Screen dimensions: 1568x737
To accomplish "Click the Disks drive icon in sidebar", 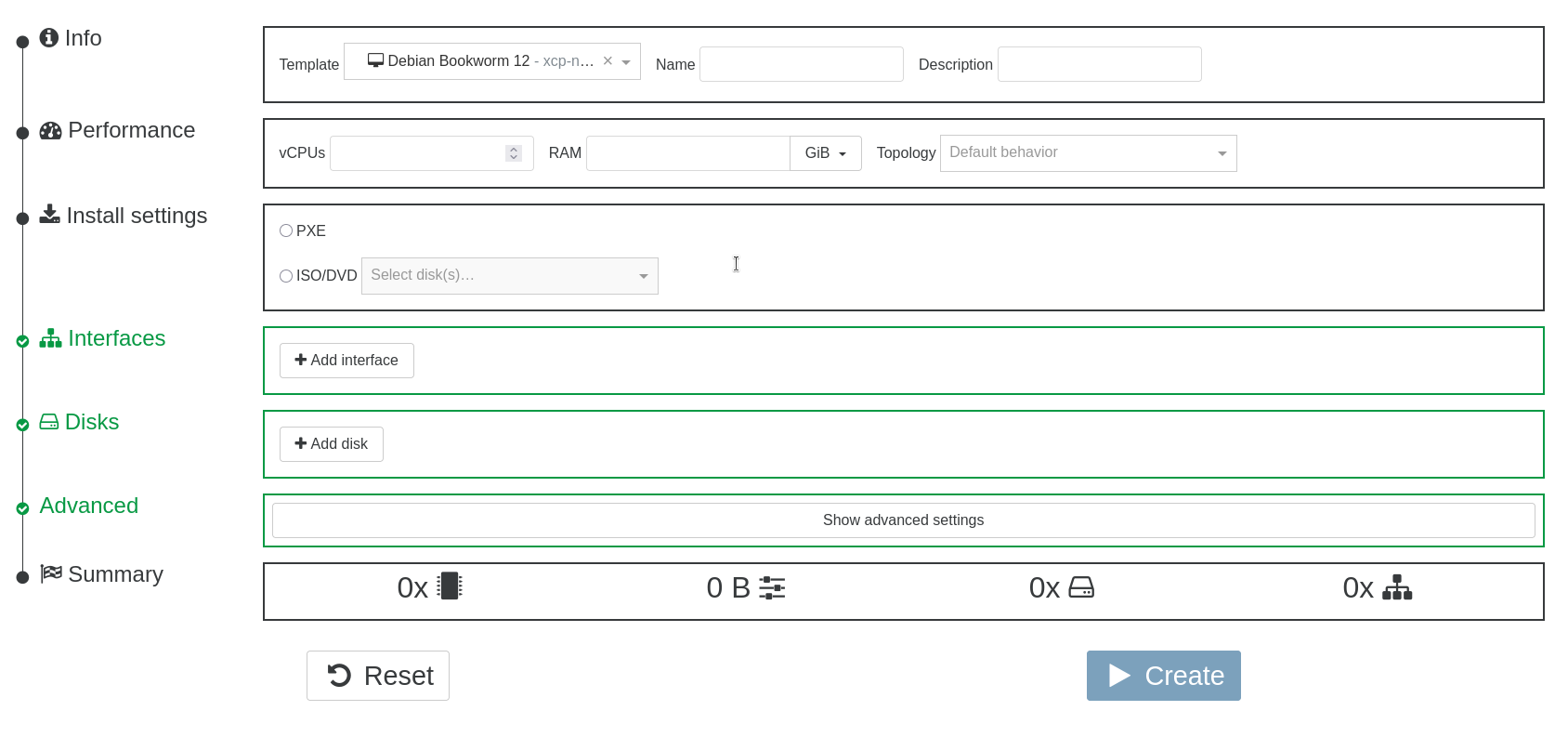I will pyautogui.click(x=49, y=423).
